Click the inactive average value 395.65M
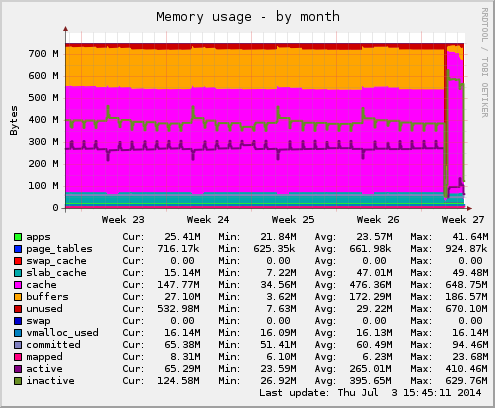Viewport: 495px width, 408px height. (371, 381)
